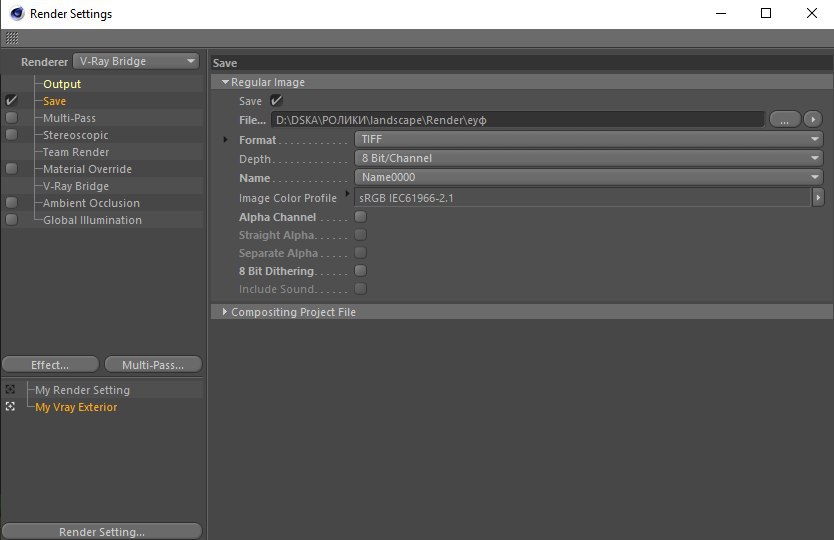The width and height of the screenshot is (834, 540).
Task: Select Ambient Occlusion in the settings list
Action: 91,203
